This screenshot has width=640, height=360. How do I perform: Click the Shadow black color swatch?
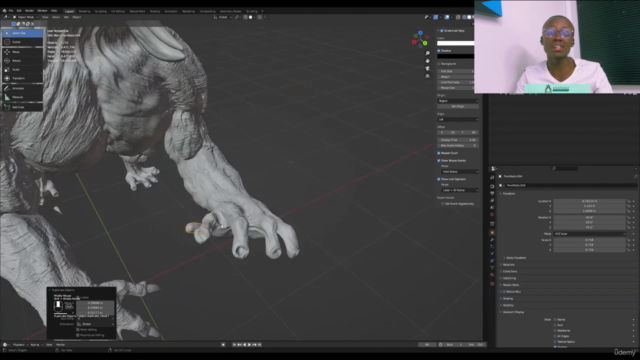click(456, 56)
